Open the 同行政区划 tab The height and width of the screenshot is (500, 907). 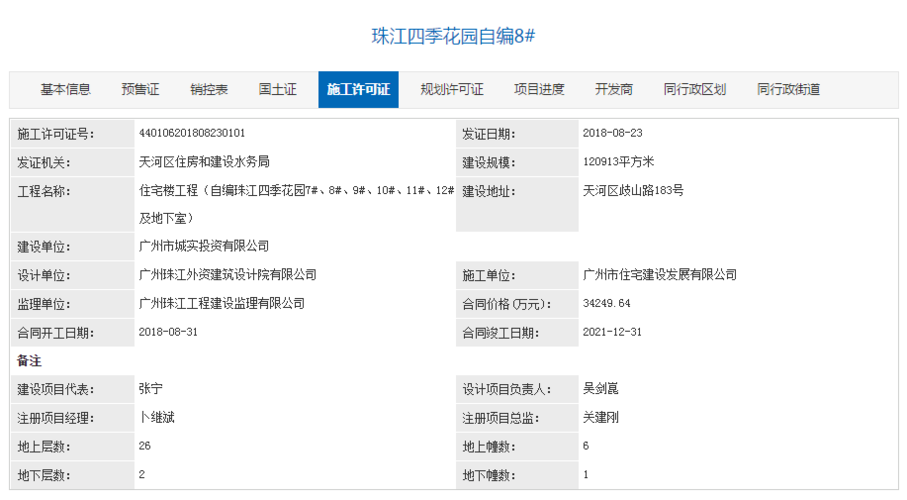pyautogui.click(x=694, y=90)
